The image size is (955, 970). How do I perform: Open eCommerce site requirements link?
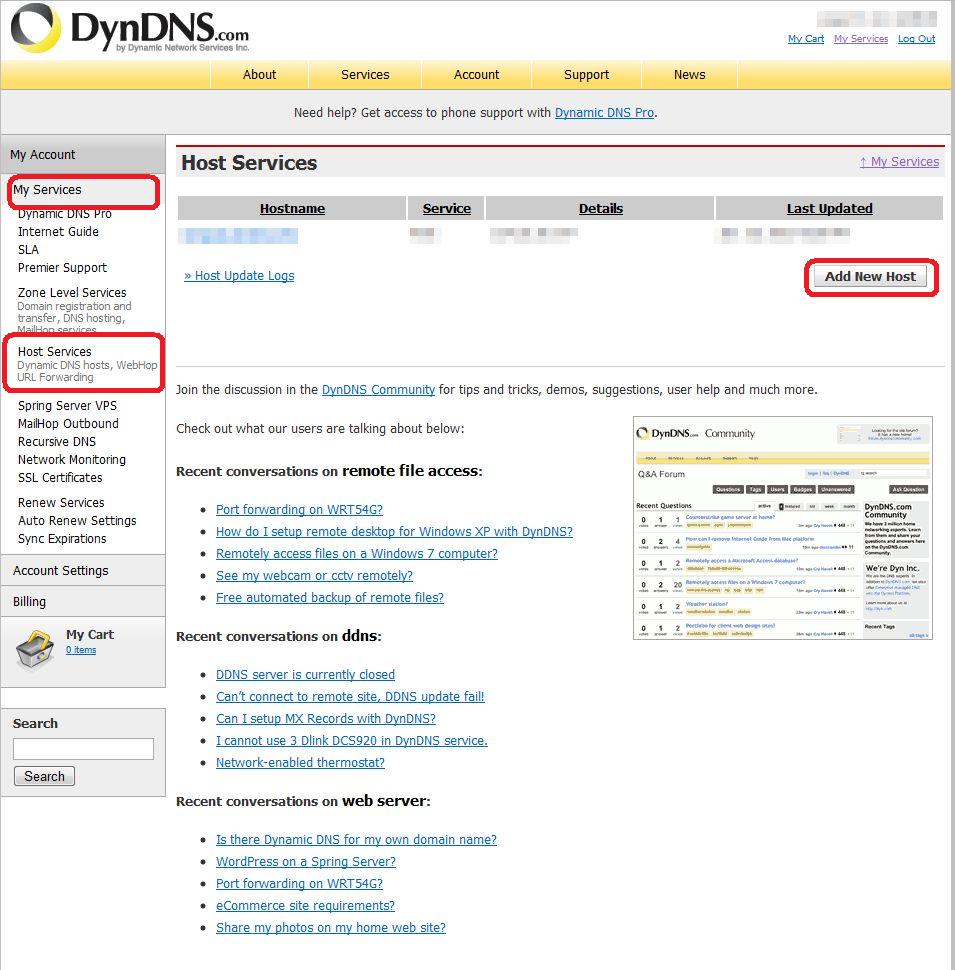point(306,906)
